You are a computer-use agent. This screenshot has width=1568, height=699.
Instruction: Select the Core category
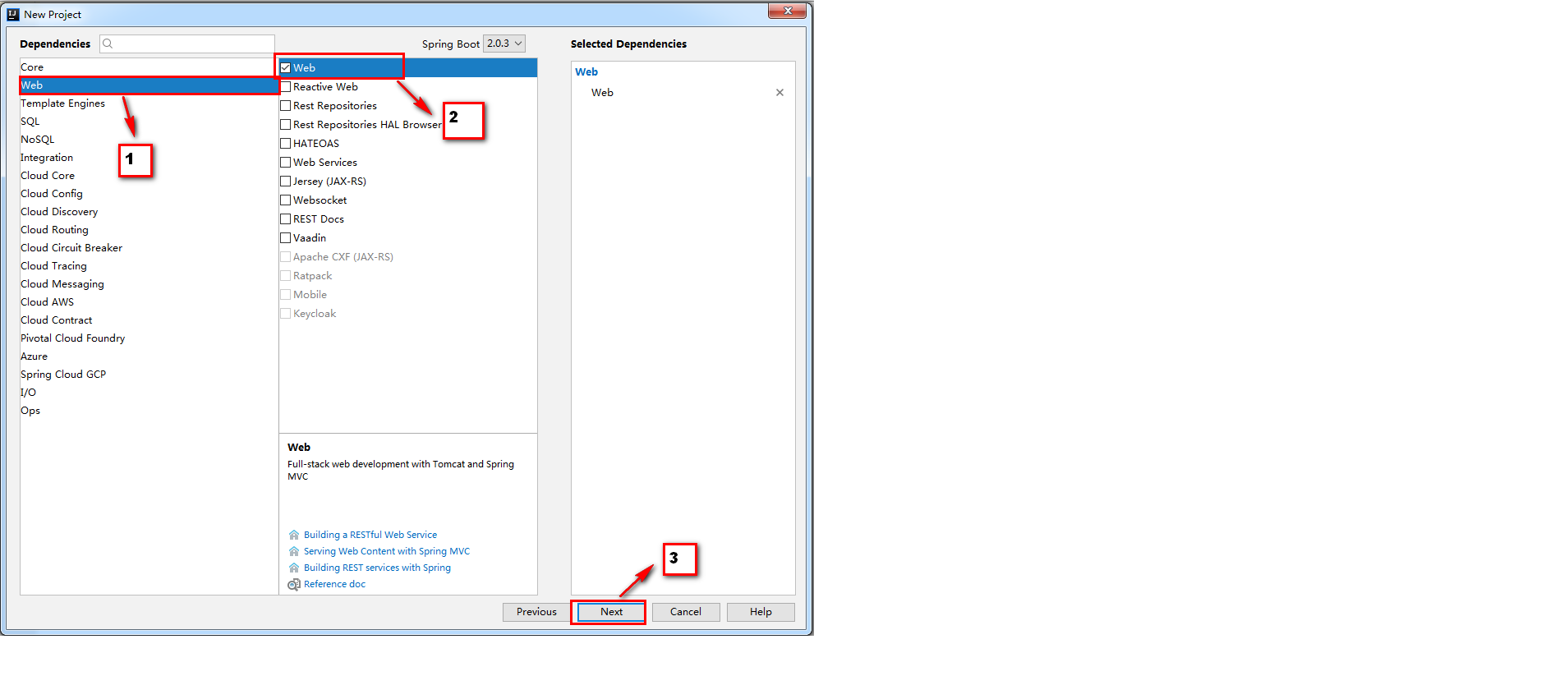(149, 67)
